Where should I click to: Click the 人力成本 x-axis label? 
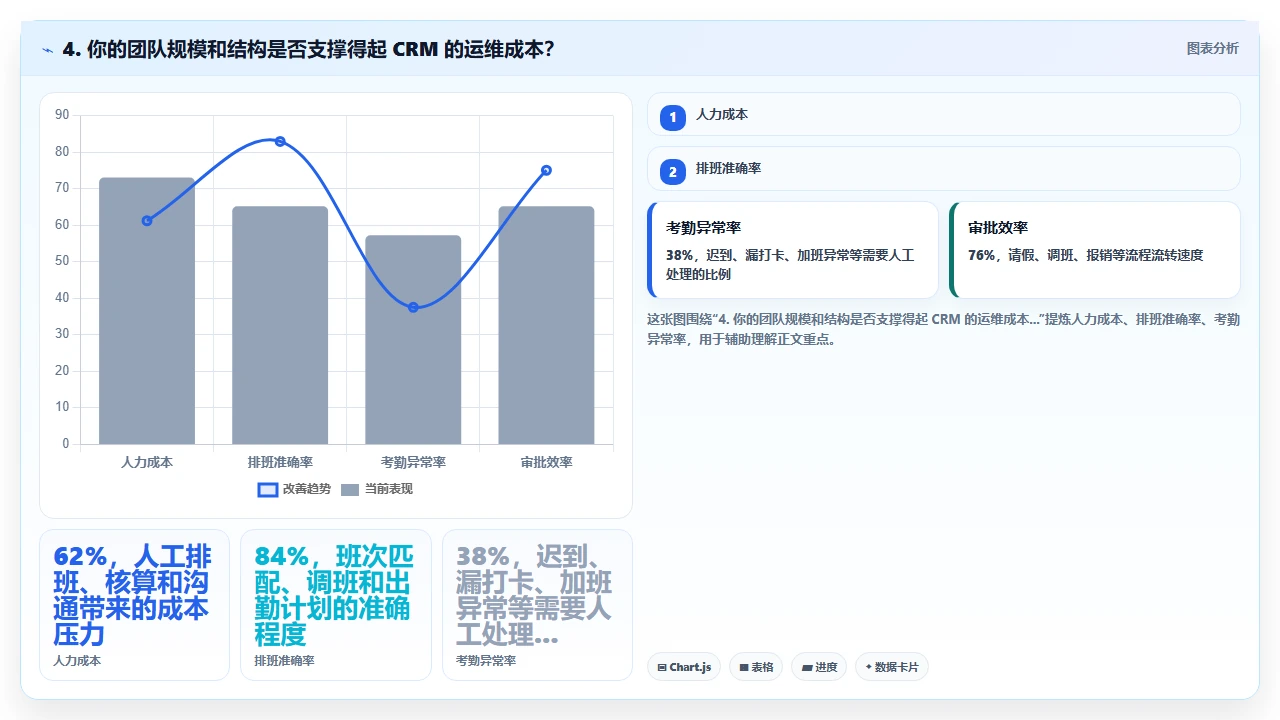coord(147,462)
